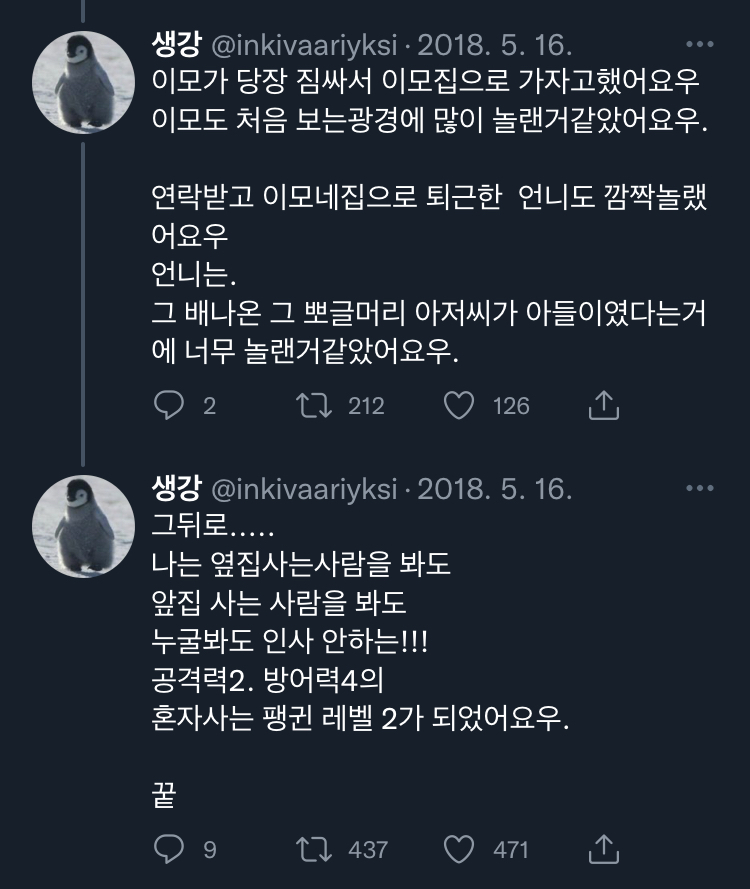
Task: Open the tweet text about 혼자사는 팽귄
Action: pos(359,720)
